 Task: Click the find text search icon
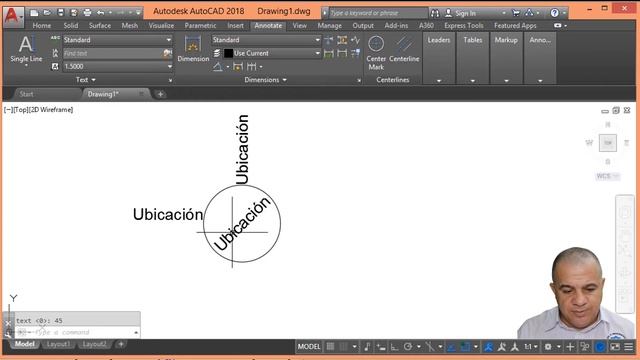167,53
